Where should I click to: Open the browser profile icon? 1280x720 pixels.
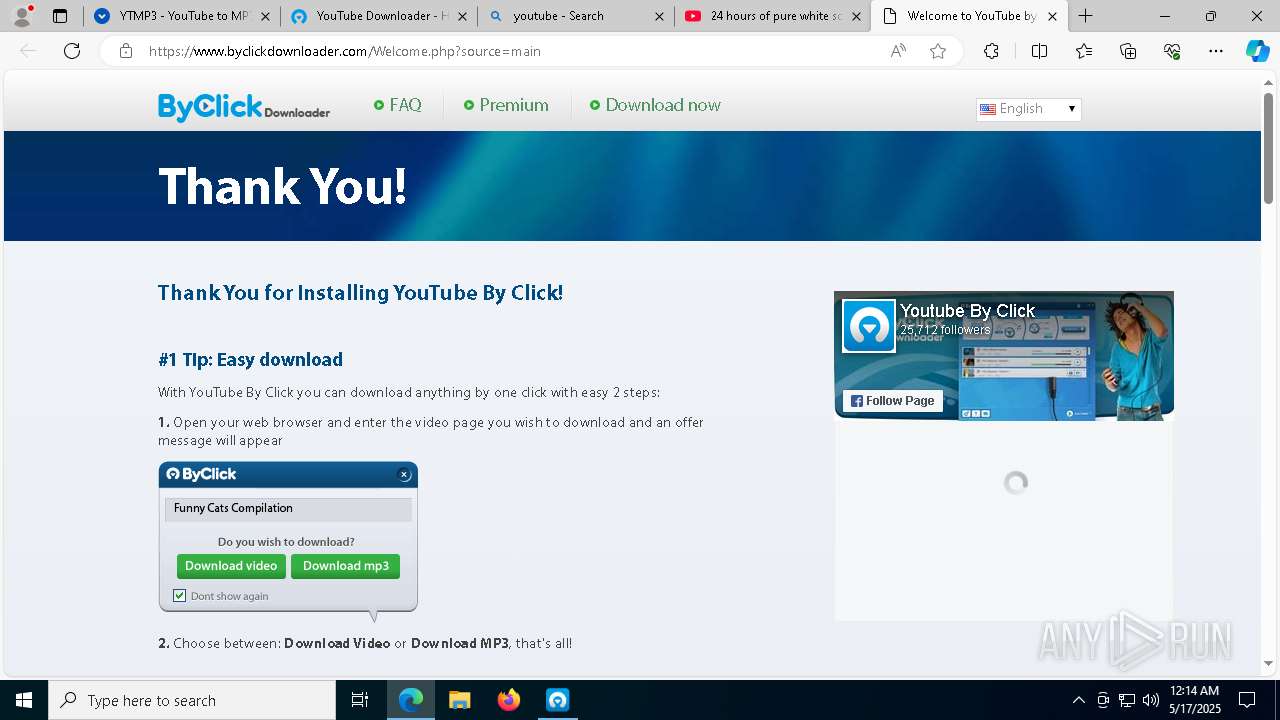coord(21,16)
